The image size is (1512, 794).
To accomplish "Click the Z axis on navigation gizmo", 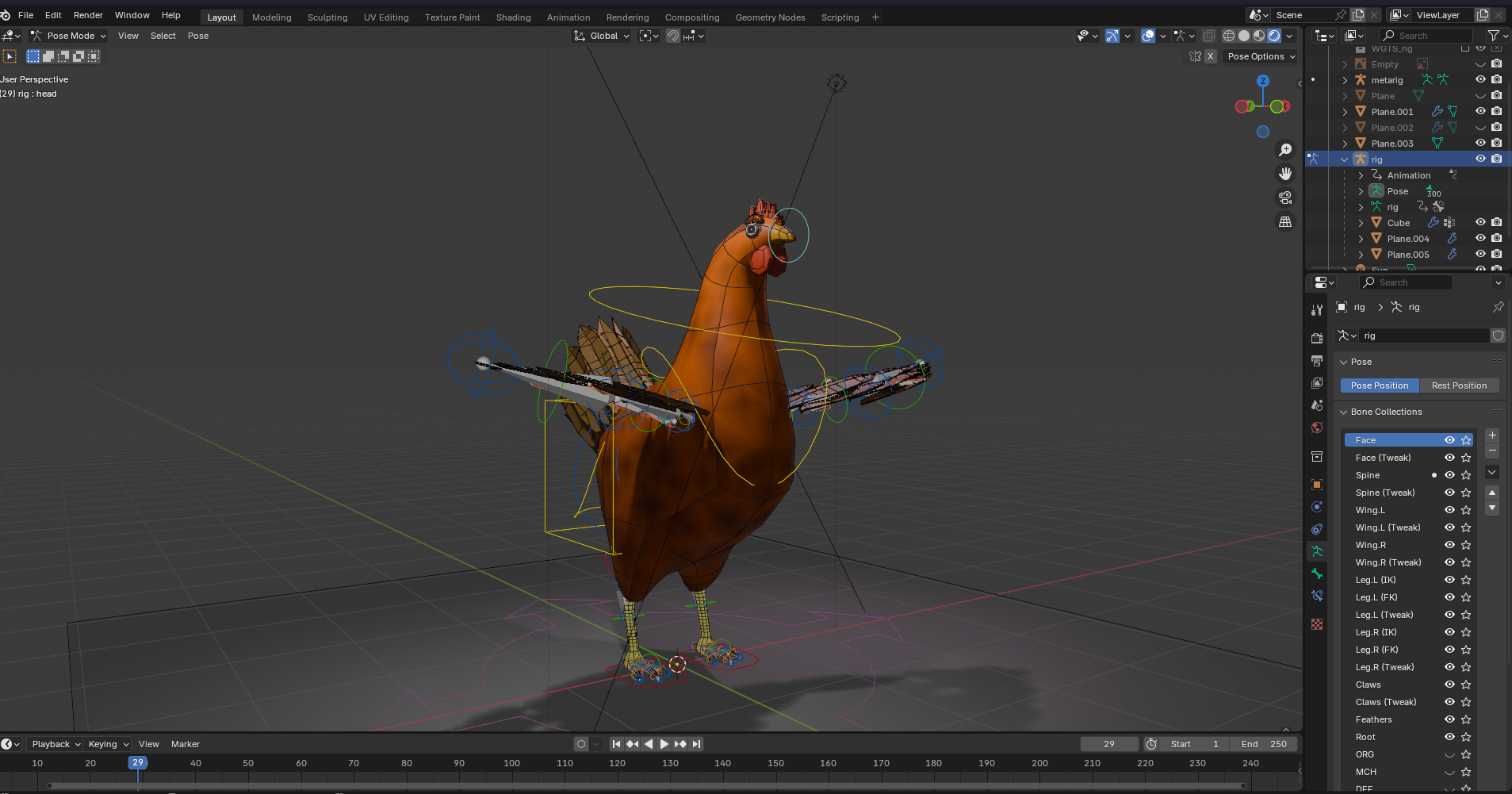I will pos(1263,81).
